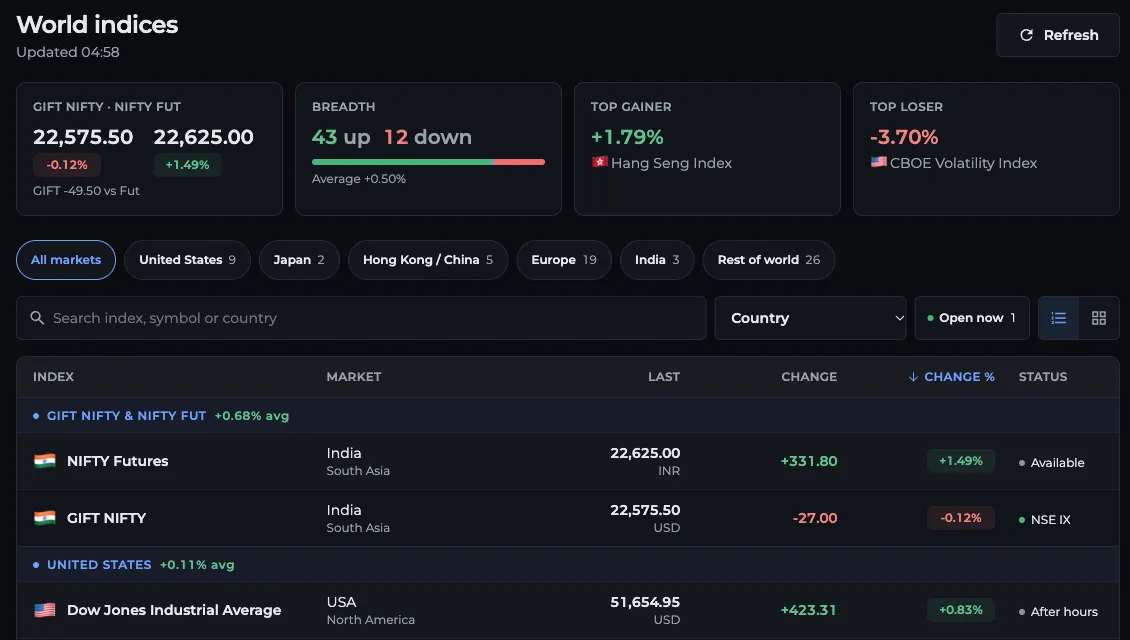
Task: Click the +1.79% top gainer value
Action: pyautogui.click(x=627, y=137)
